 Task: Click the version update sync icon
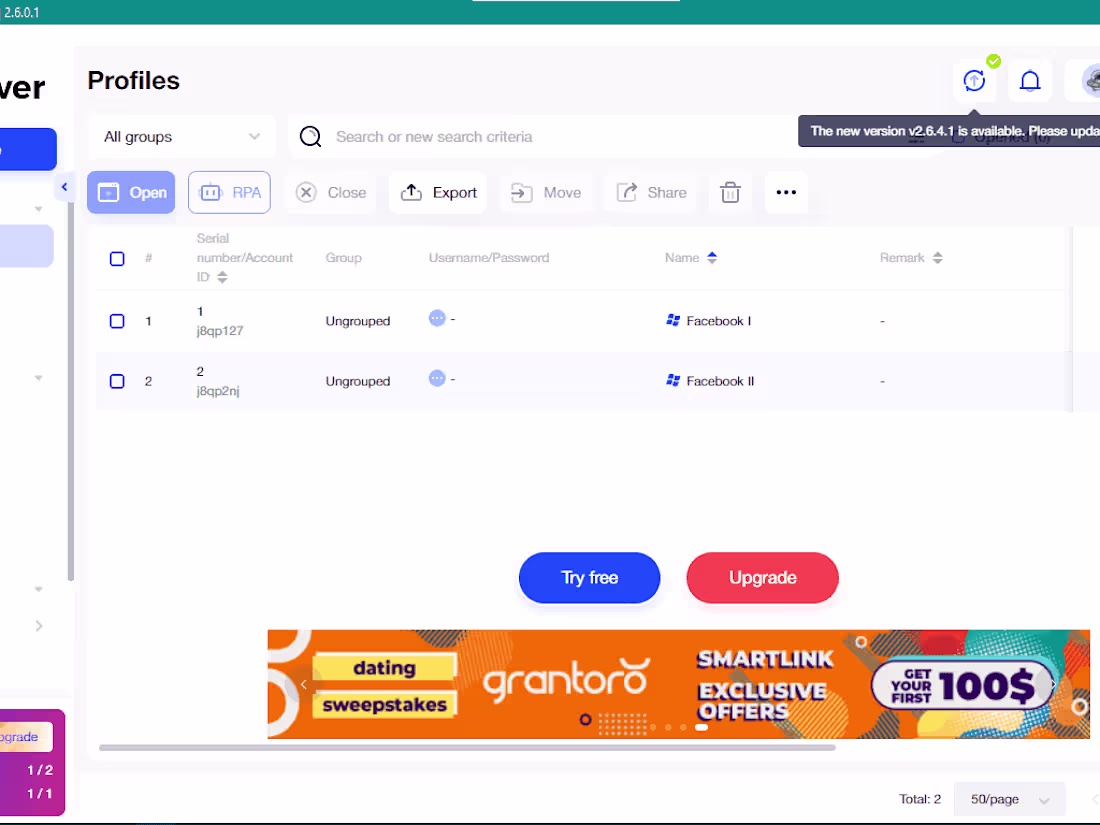[974, 81]
